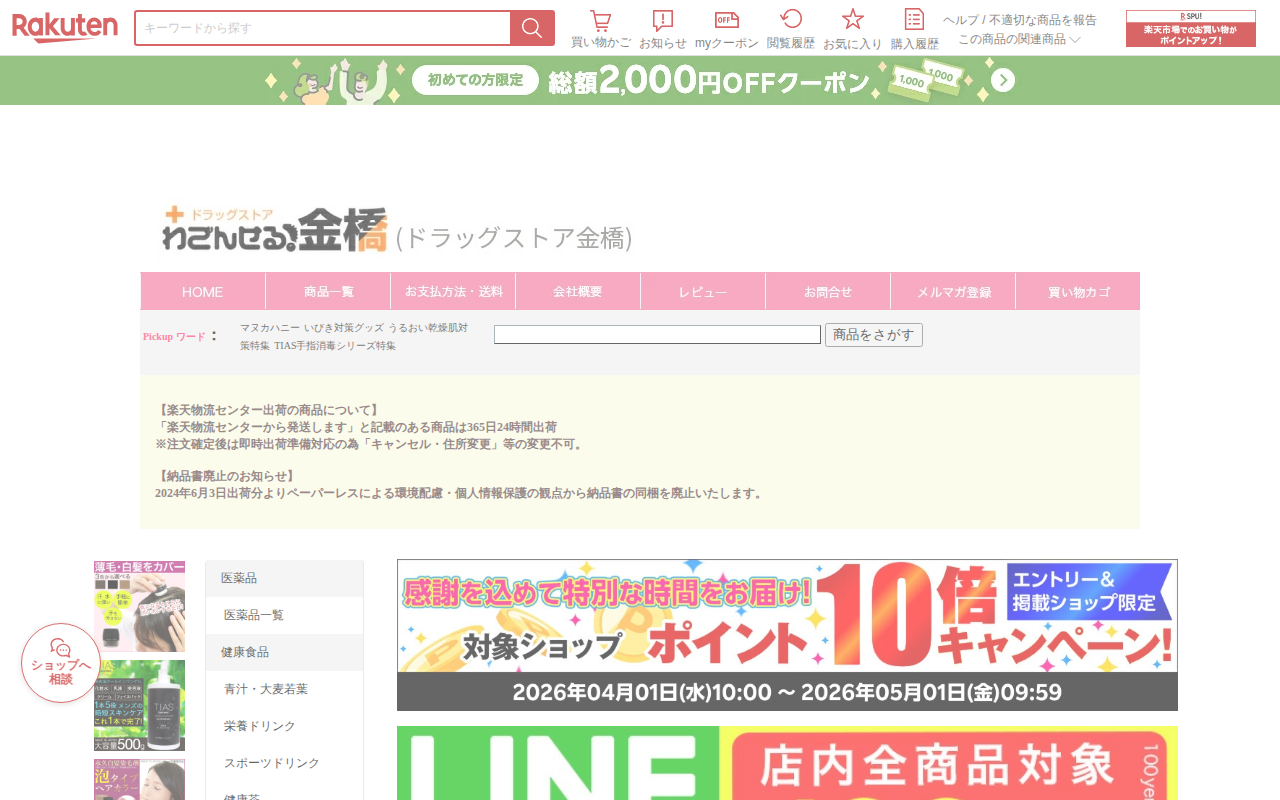Viewport: 1280px width, 800px height.
Task: Open the SPU ポイントアップ banner
Action: [1191, 29]
